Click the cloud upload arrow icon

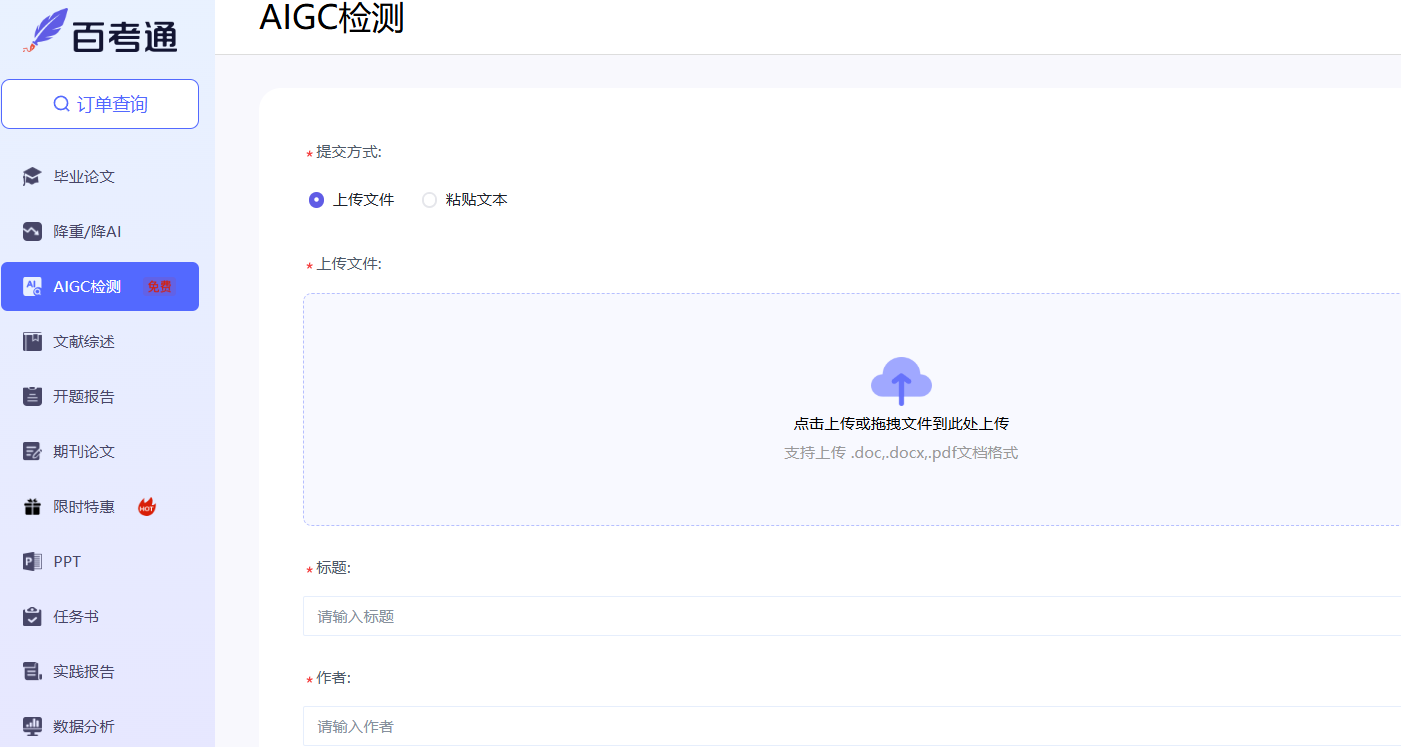[x=901, y=381]
